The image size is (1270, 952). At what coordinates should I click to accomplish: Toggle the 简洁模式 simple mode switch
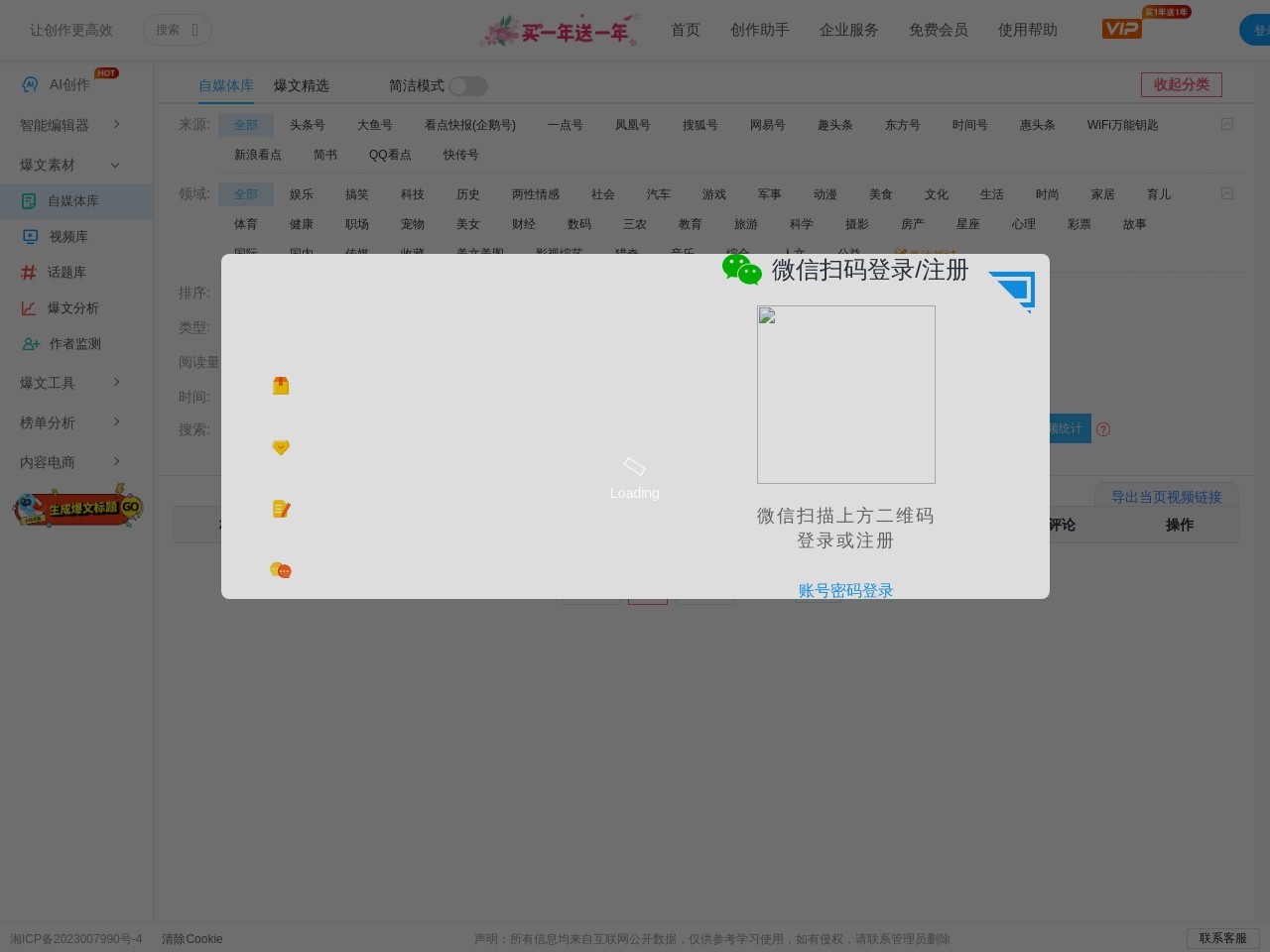pos(468,86)
